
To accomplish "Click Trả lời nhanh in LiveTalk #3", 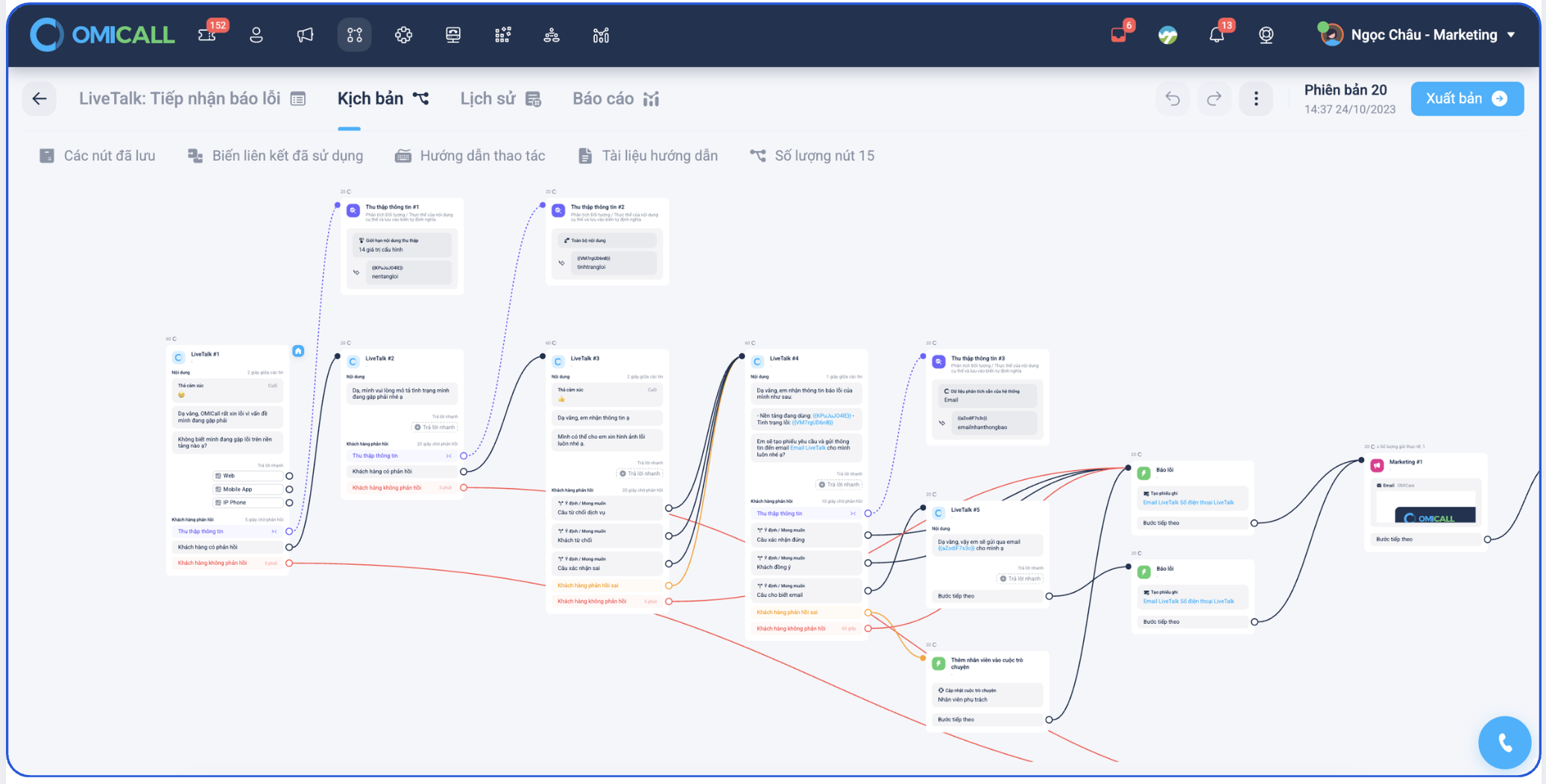I will [x=640, y=473].
